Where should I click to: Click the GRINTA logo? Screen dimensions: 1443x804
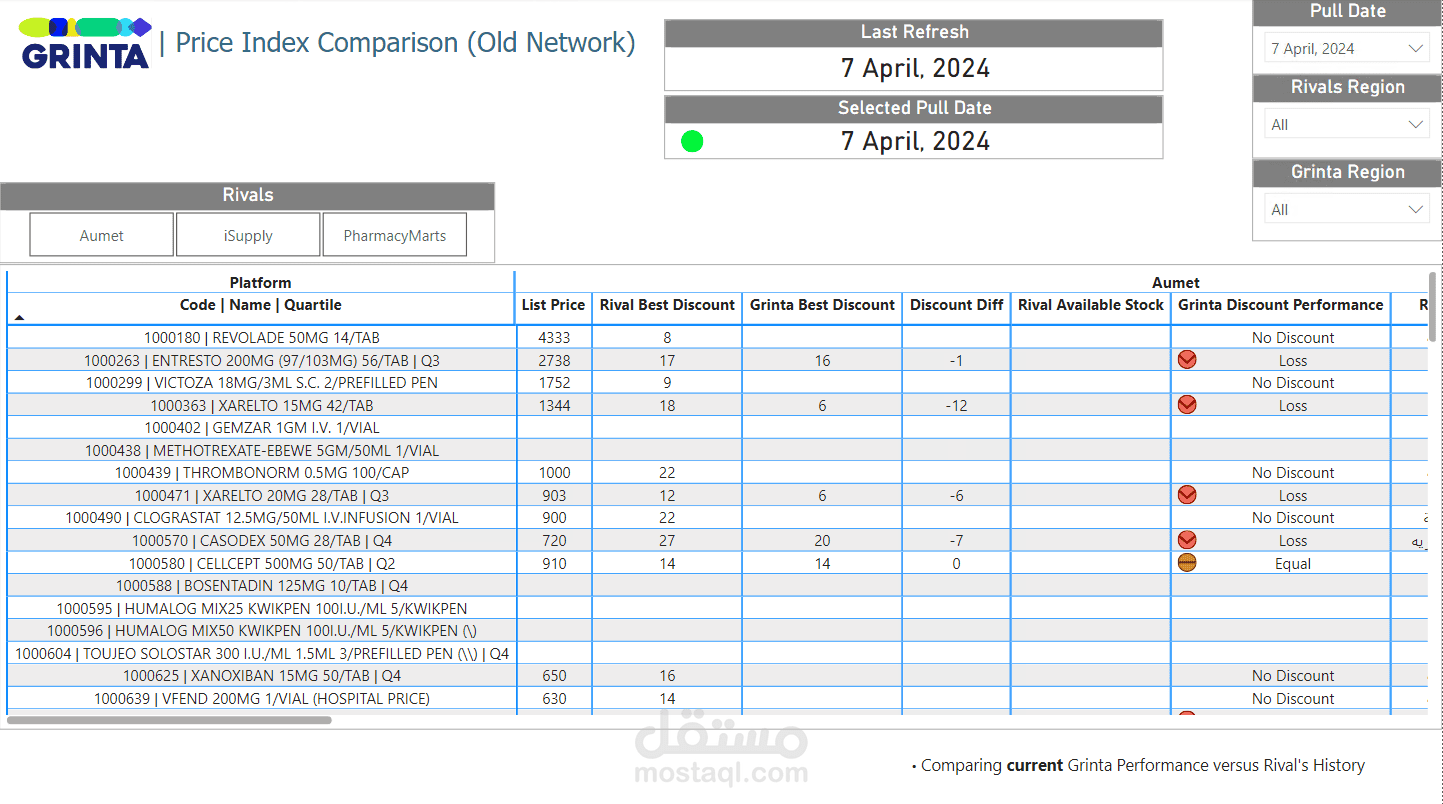click(86, 43)
